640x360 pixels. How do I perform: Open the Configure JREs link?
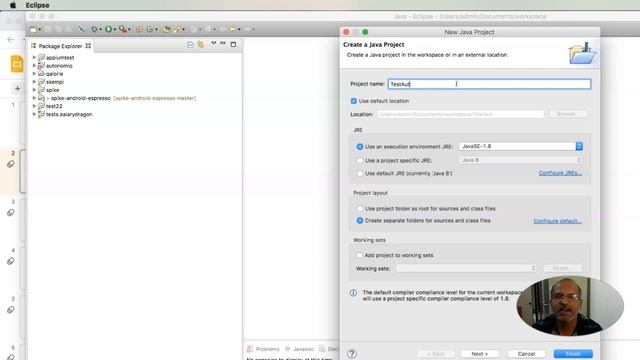[560, 173]
